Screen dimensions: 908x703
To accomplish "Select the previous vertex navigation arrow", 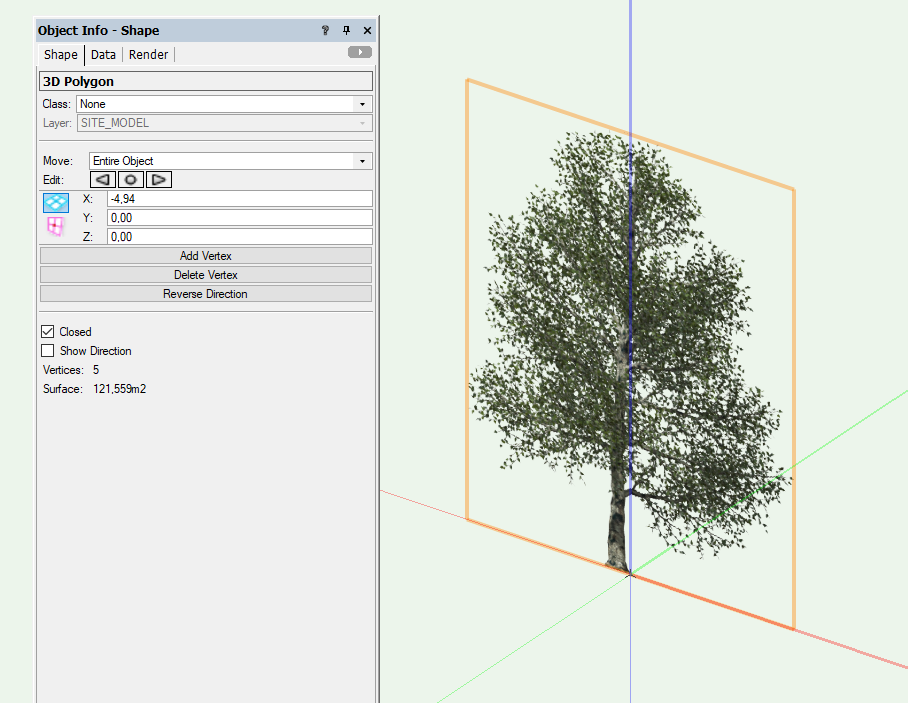I will coord(102,179).
